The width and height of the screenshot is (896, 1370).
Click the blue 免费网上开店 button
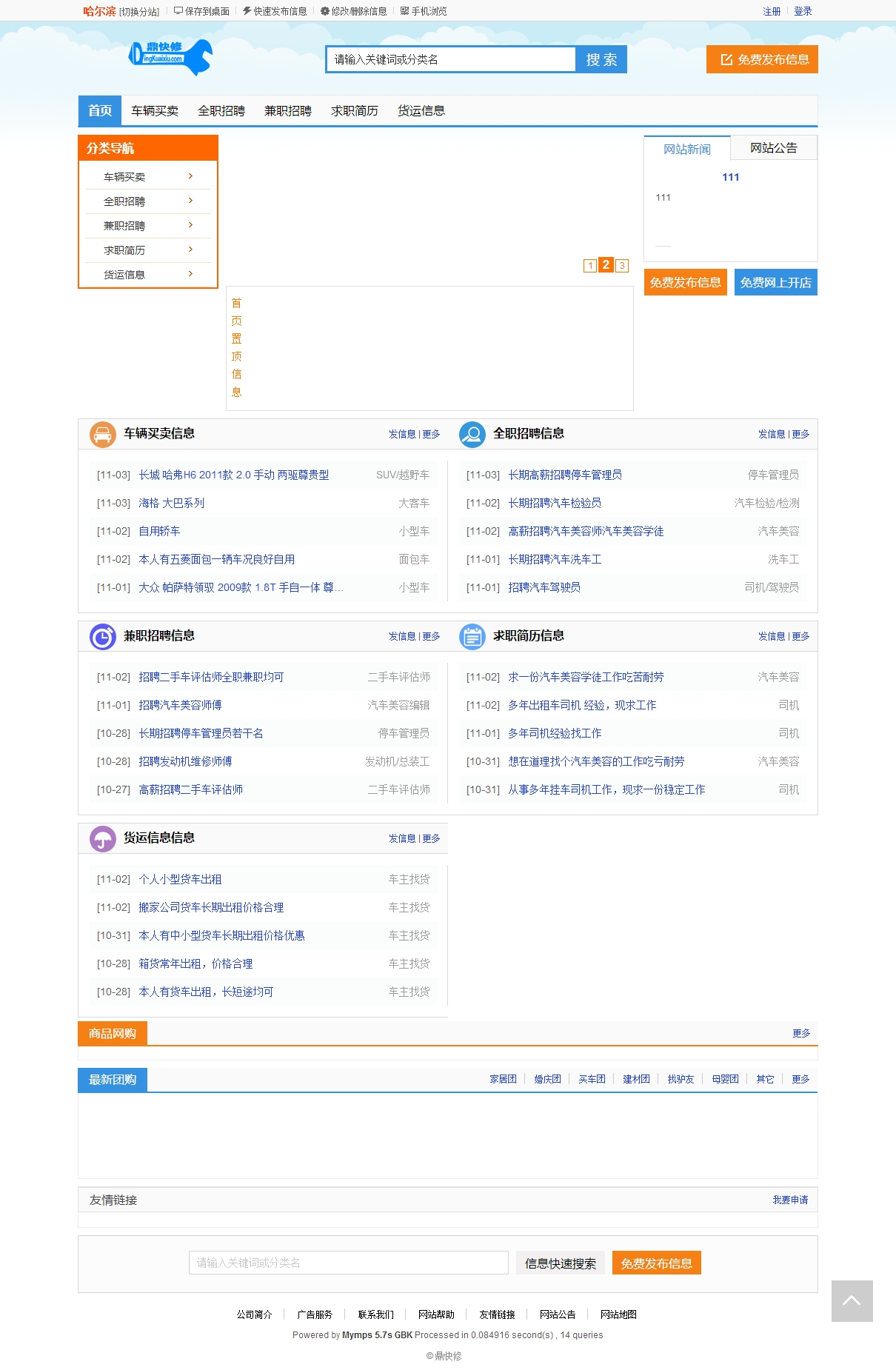[x=775, y=282]
